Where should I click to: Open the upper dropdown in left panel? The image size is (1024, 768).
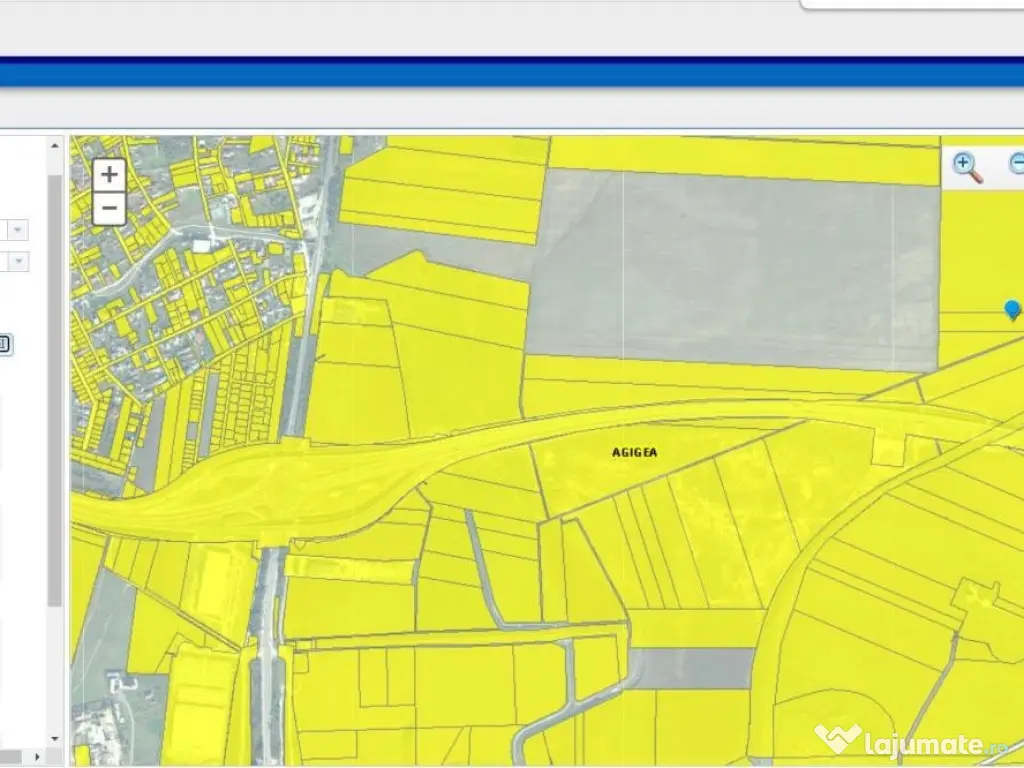pos(18,230)
